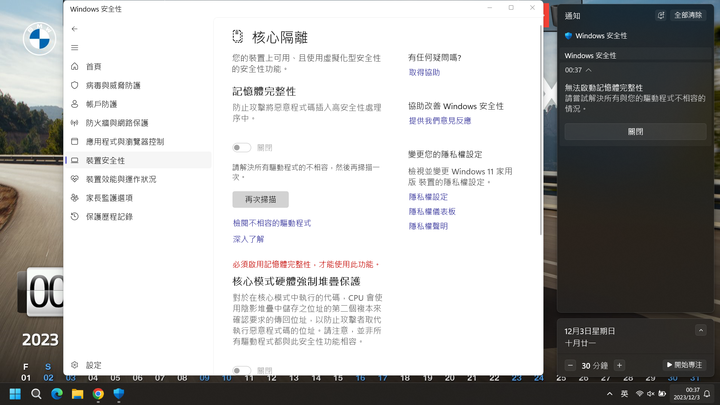720x405 pixels.
Task: Increase focus minutes with plus button
Action: click(619, 366)
